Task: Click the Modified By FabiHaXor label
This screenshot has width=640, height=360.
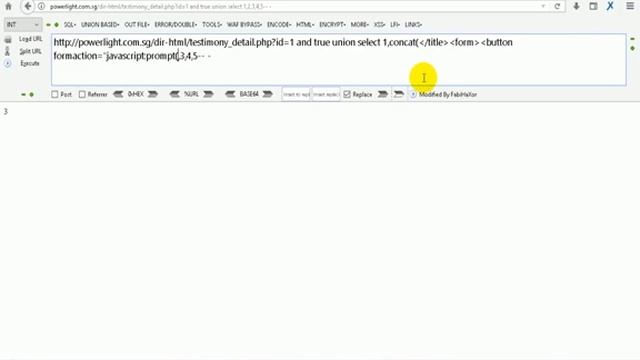Action: pos(448,94)
